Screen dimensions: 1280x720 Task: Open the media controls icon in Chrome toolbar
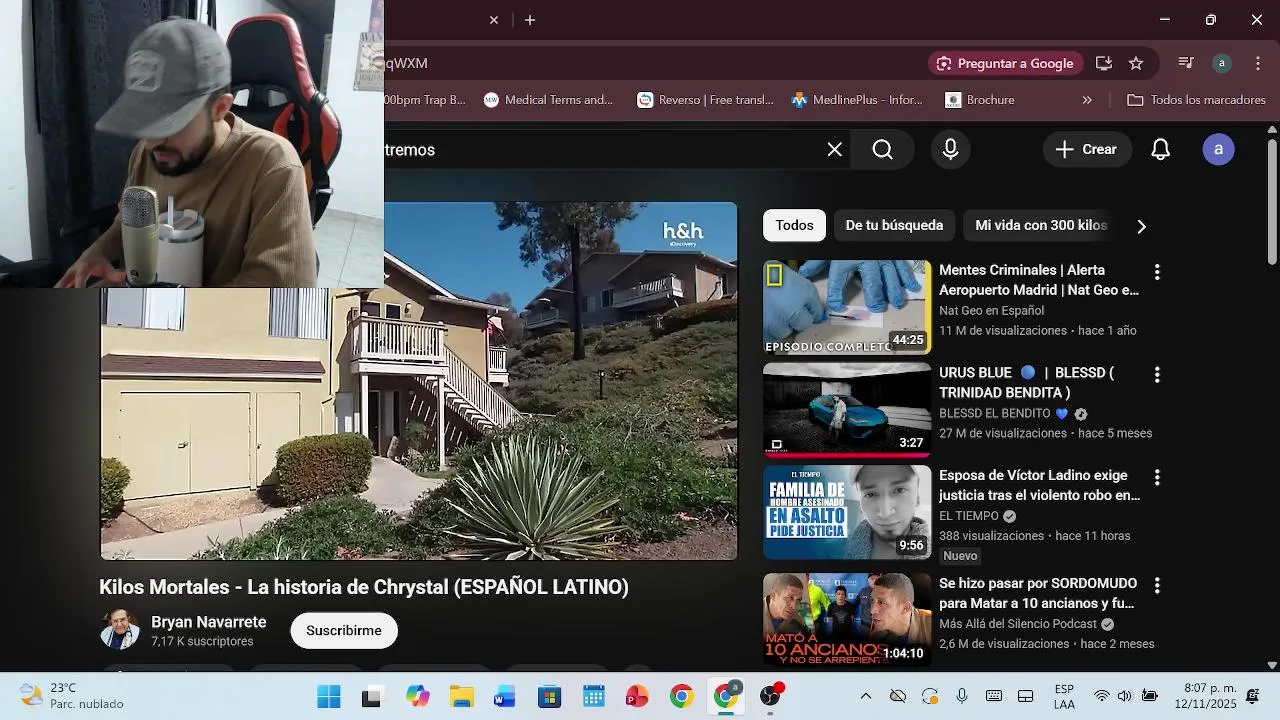[1186, 63]
